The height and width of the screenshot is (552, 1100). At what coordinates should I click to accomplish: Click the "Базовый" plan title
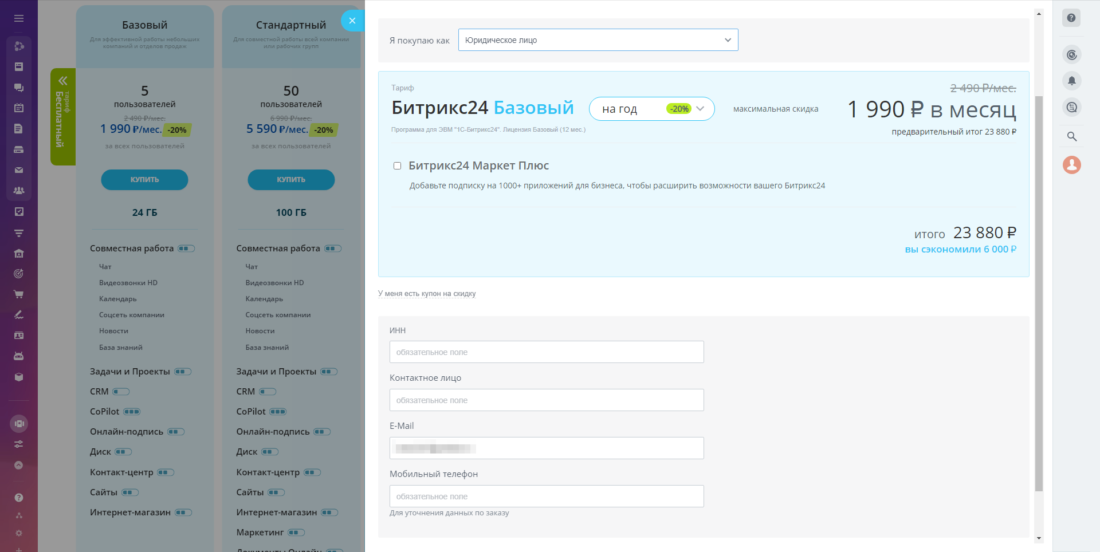click(x=145, y=26)
